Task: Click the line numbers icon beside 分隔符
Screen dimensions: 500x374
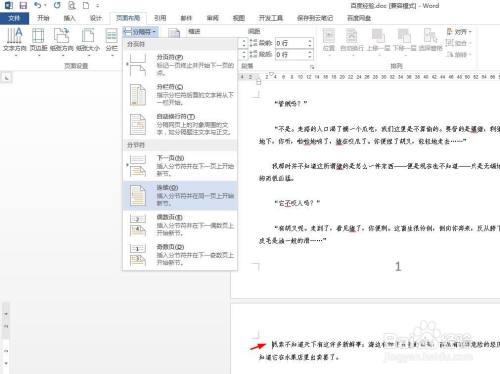Action: pyautogui.click(x=174, y=33)
